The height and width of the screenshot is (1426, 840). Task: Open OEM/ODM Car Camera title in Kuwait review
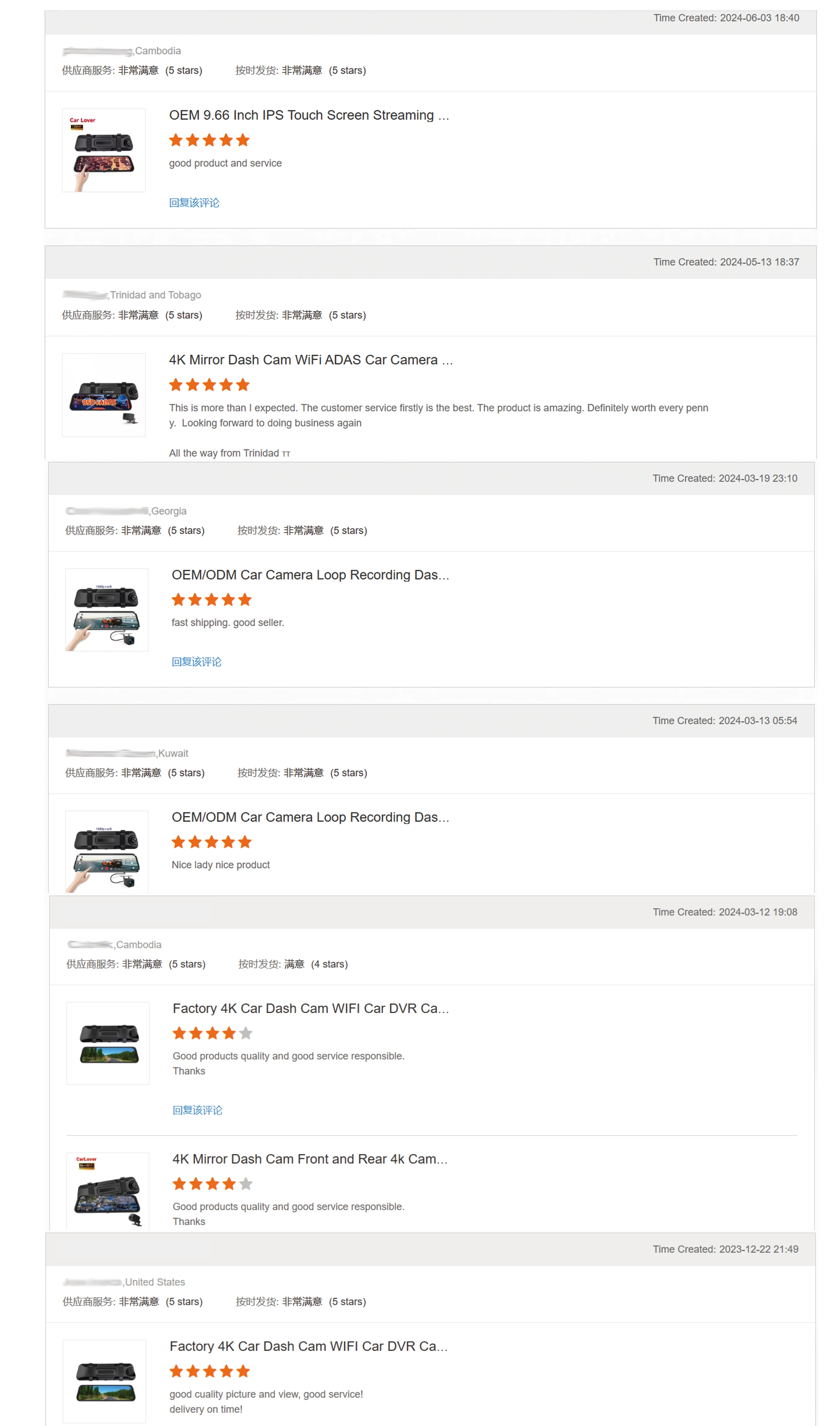pos(310,817)
